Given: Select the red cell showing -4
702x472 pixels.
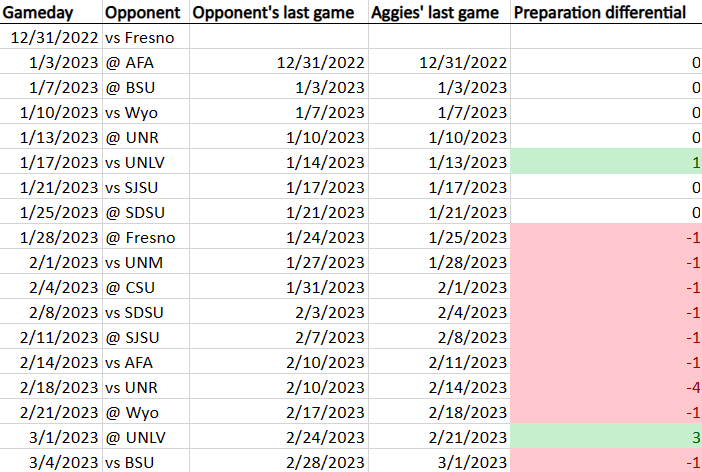Looking at the screenshot, I should coord(606,387).
